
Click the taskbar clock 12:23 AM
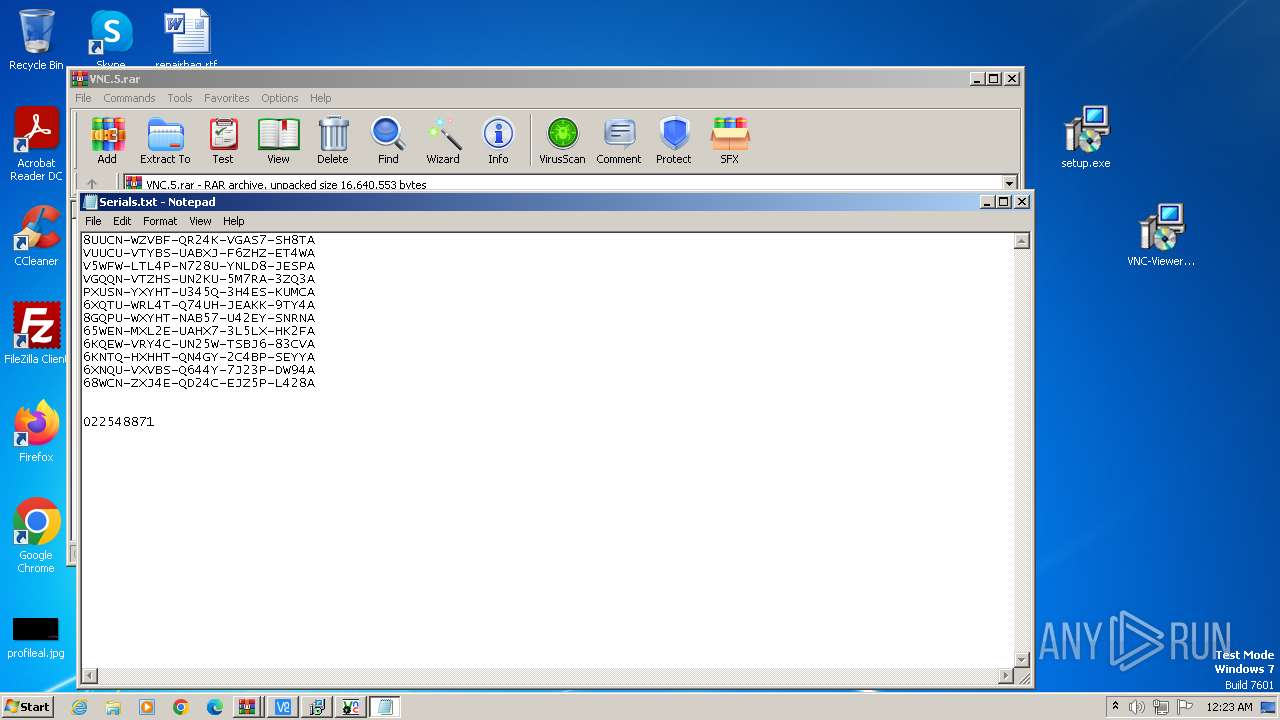pos(1229,707)
